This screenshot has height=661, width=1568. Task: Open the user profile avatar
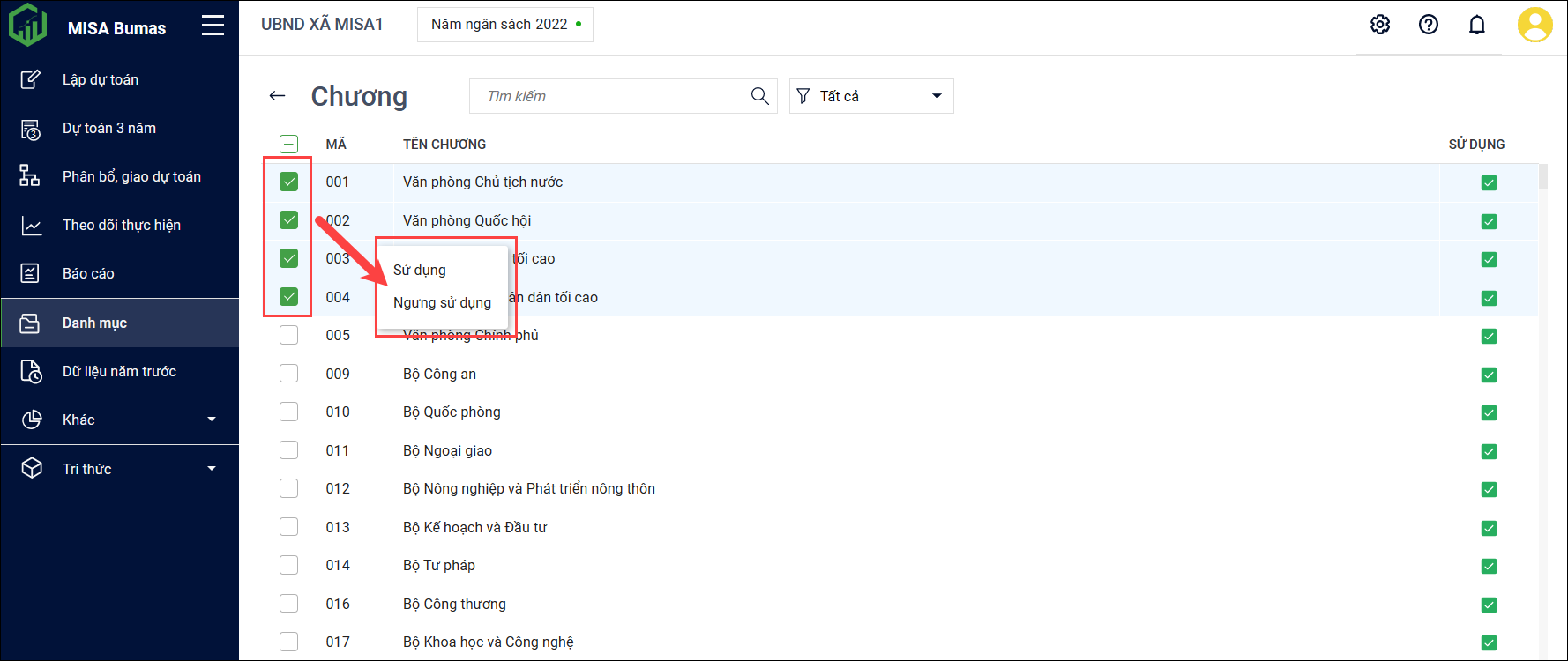point(1534,25)
